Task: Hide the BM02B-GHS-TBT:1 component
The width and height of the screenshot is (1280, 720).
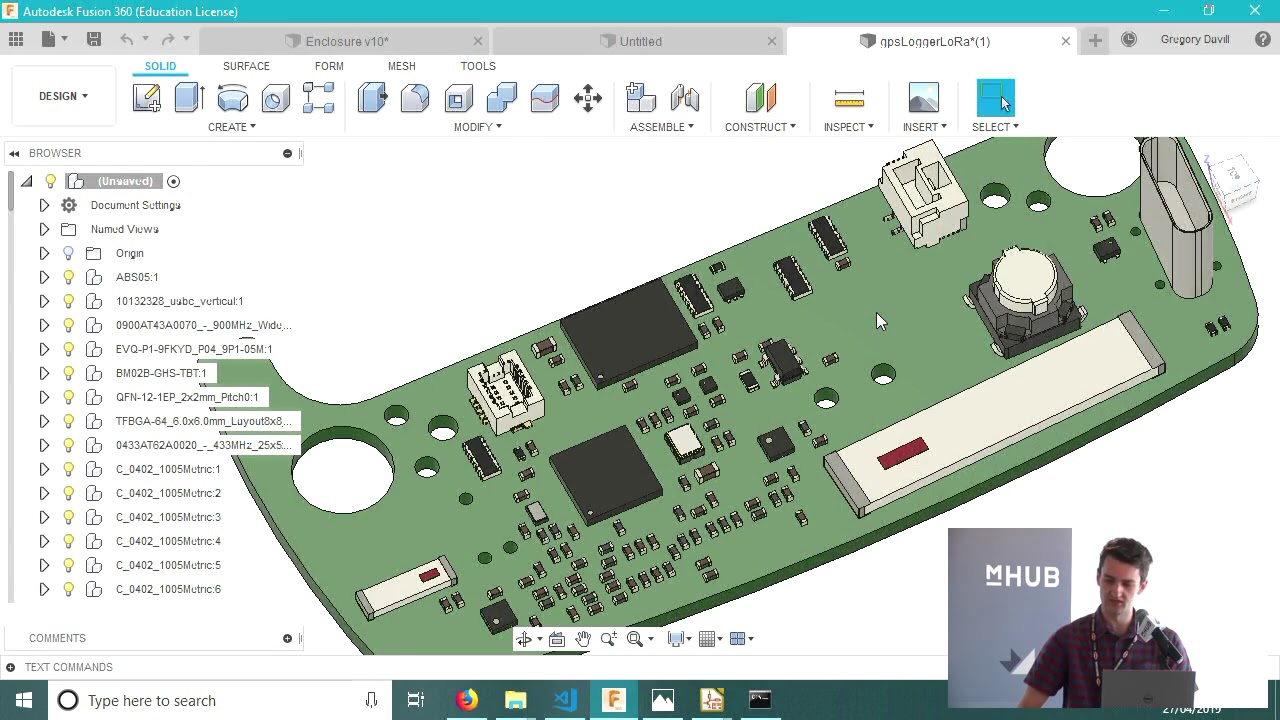Action: 68,373
